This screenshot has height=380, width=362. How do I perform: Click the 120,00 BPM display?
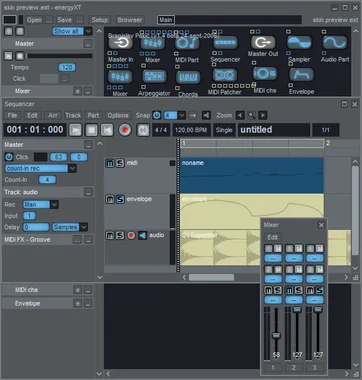coord(191,130)
